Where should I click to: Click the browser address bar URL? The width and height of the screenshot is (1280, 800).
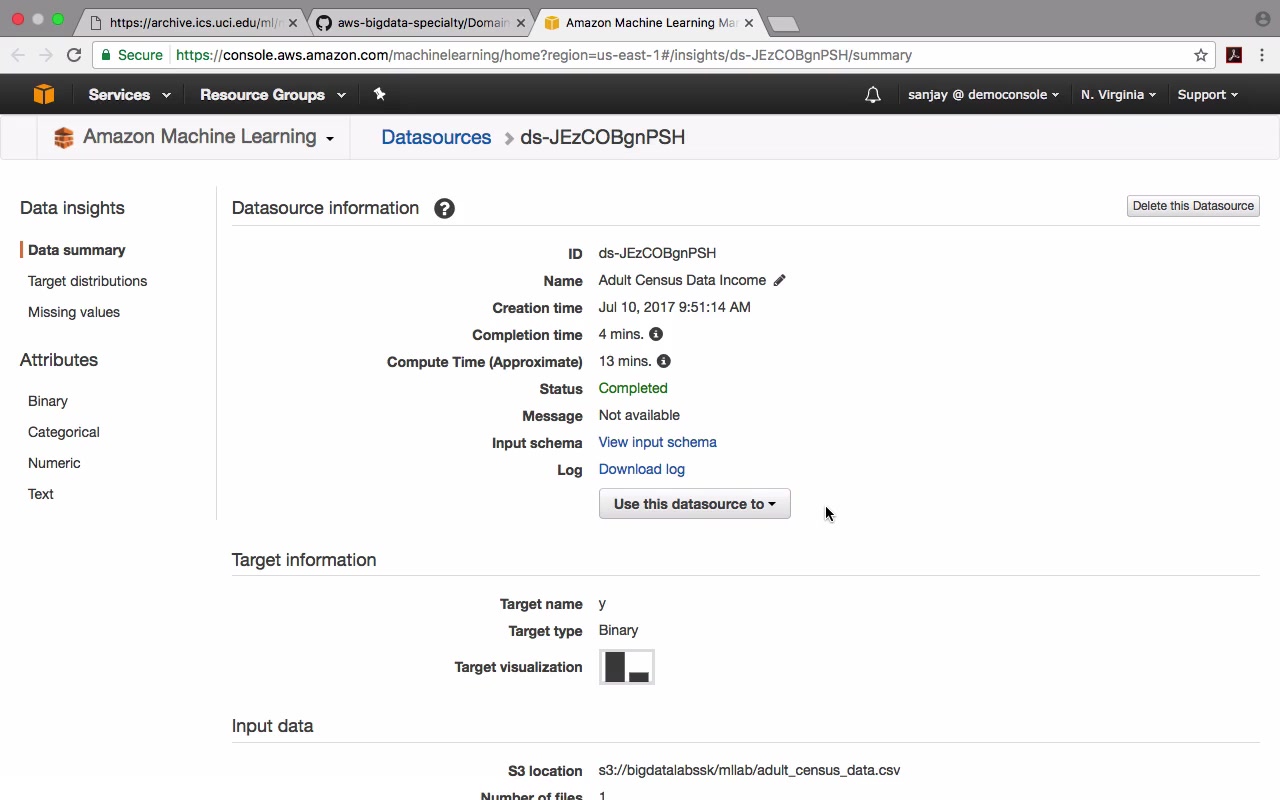point(544,55)
